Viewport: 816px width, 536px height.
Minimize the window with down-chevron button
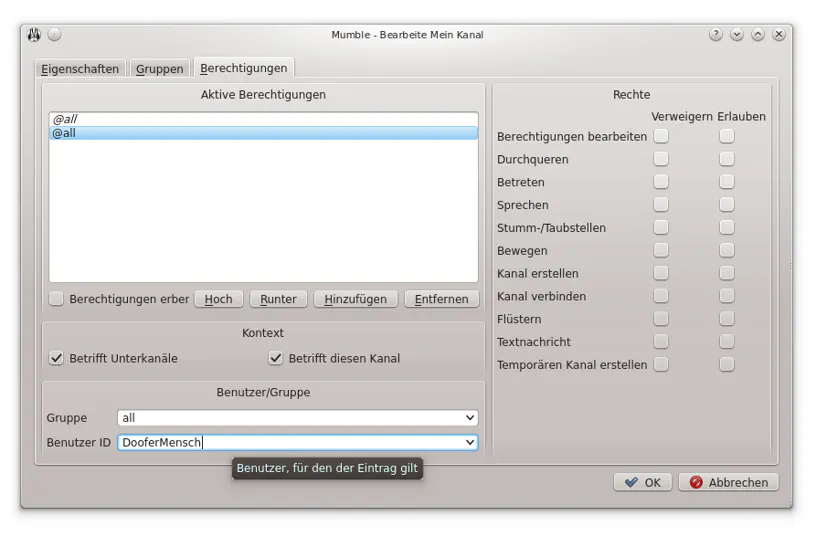click(x=736, y=35)
